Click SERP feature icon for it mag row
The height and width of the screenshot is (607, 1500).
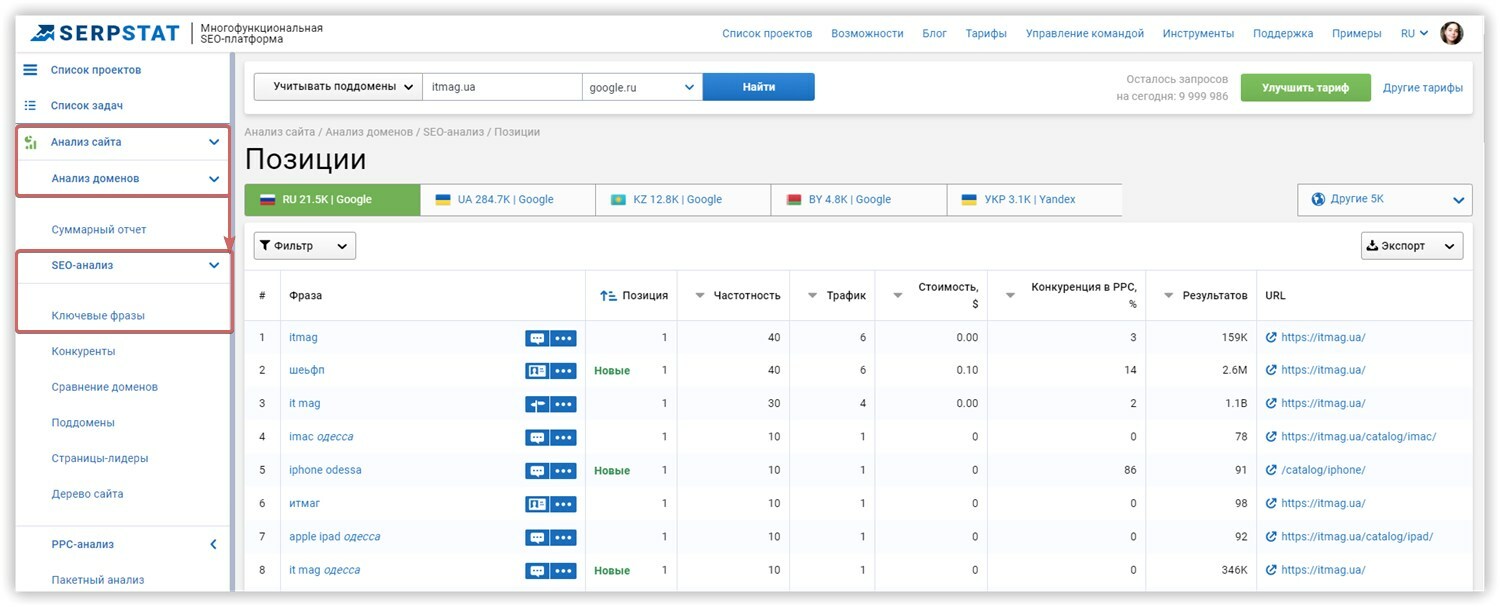click(x=537, y=404)
